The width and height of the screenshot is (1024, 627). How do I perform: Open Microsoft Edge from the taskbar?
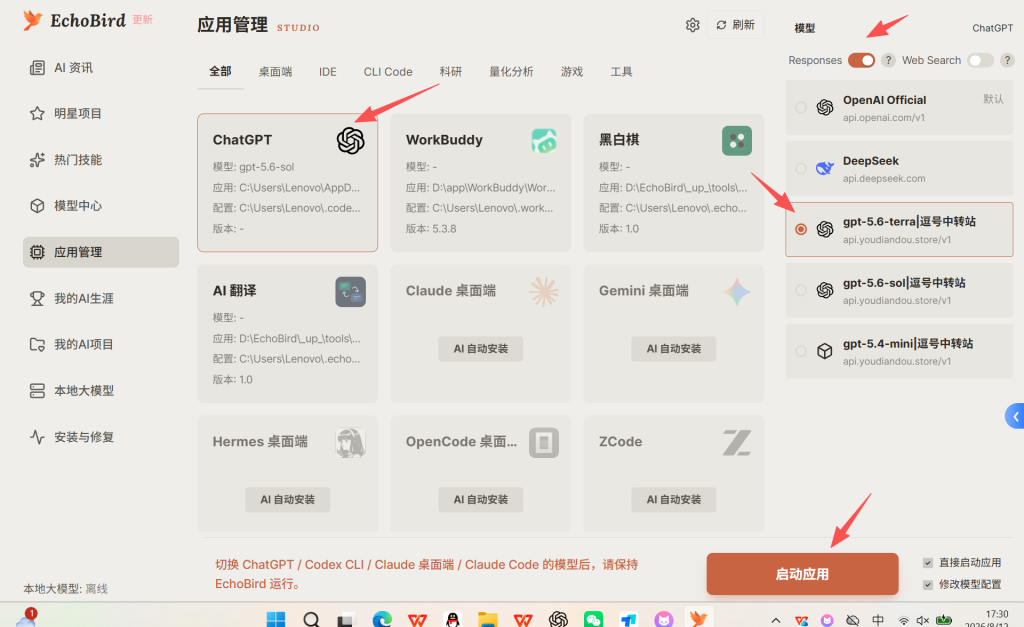tap(382, 619)
